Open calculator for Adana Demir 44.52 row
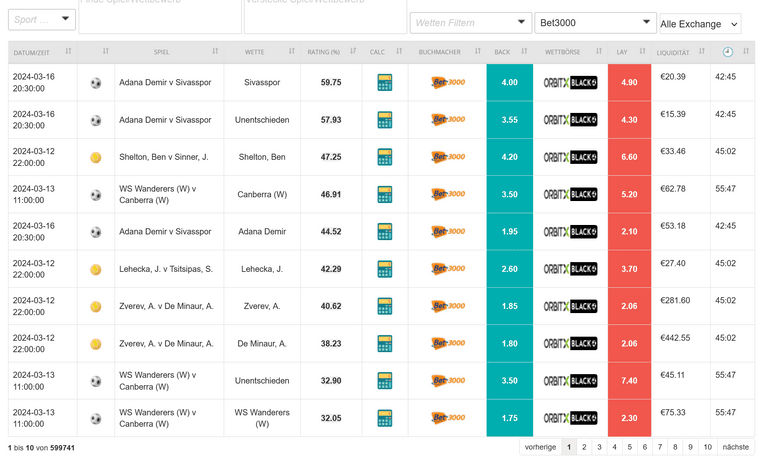 click(385, 232)
